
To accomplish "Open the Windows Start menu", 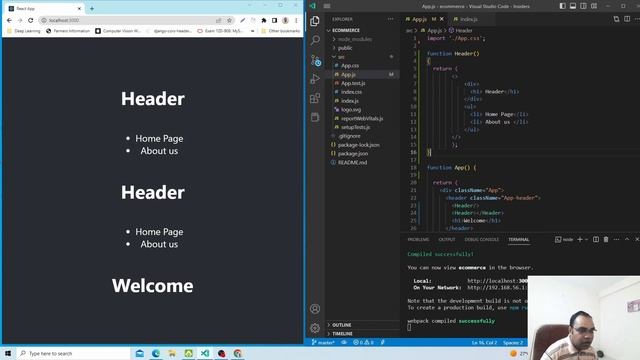I will click(8, 353).
